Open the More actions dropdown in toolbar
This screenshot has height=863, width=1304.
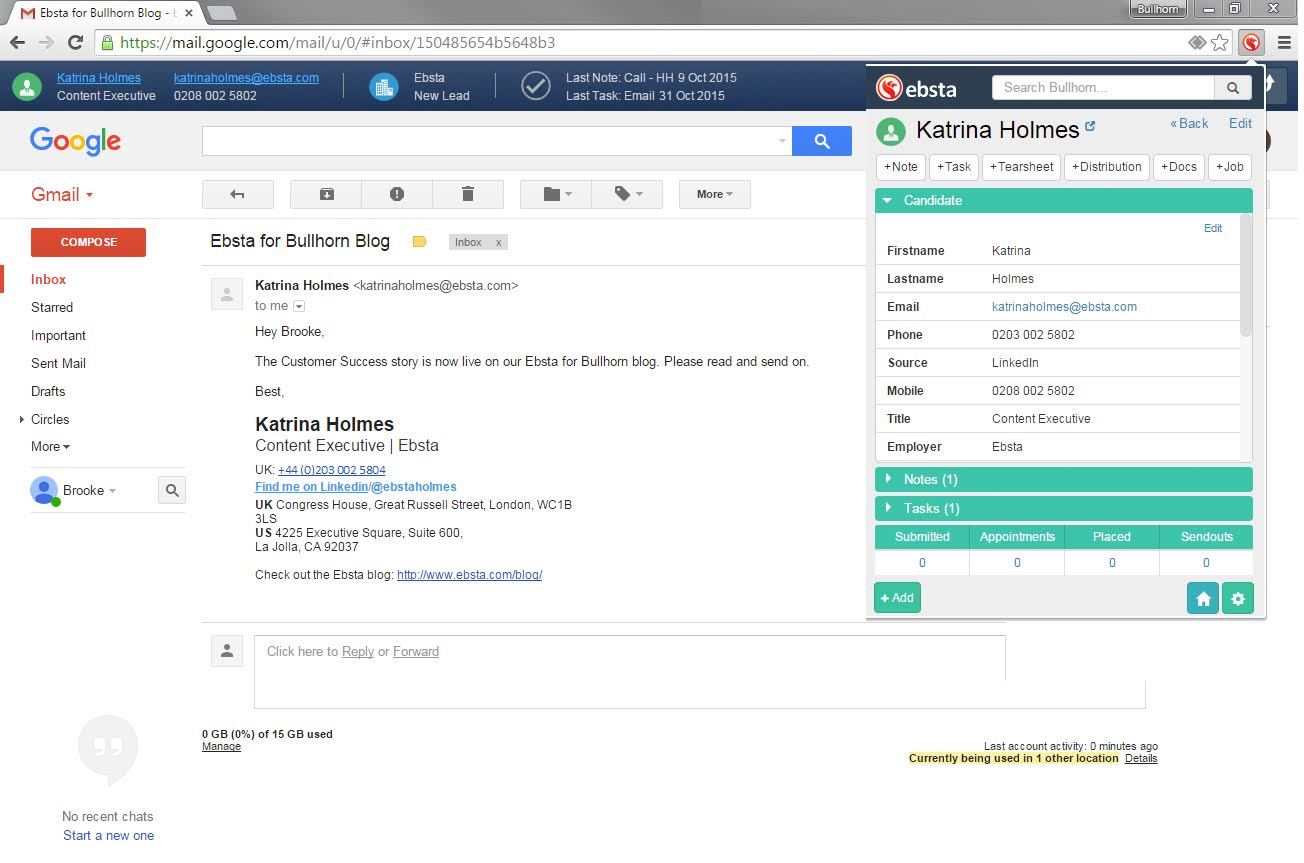715,194
